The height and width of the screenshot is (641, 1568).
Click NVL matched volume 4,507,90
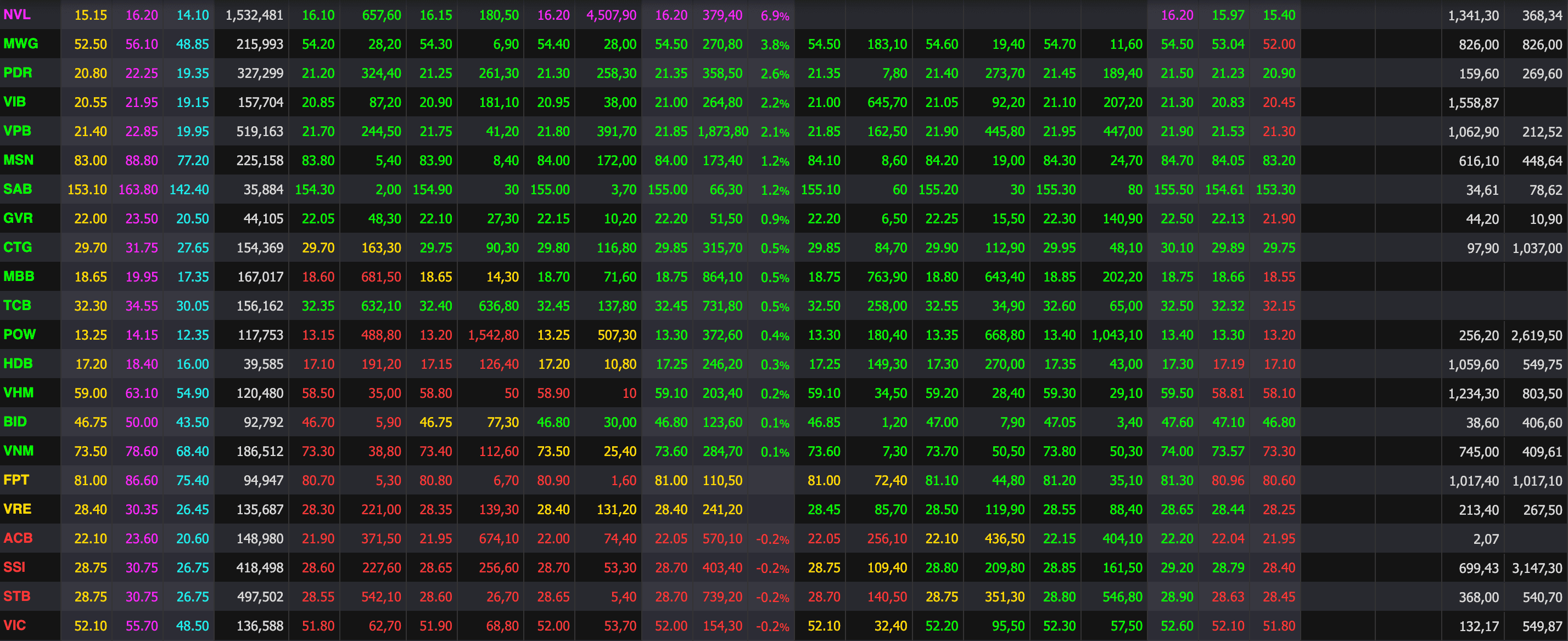[x=611, y=15]
